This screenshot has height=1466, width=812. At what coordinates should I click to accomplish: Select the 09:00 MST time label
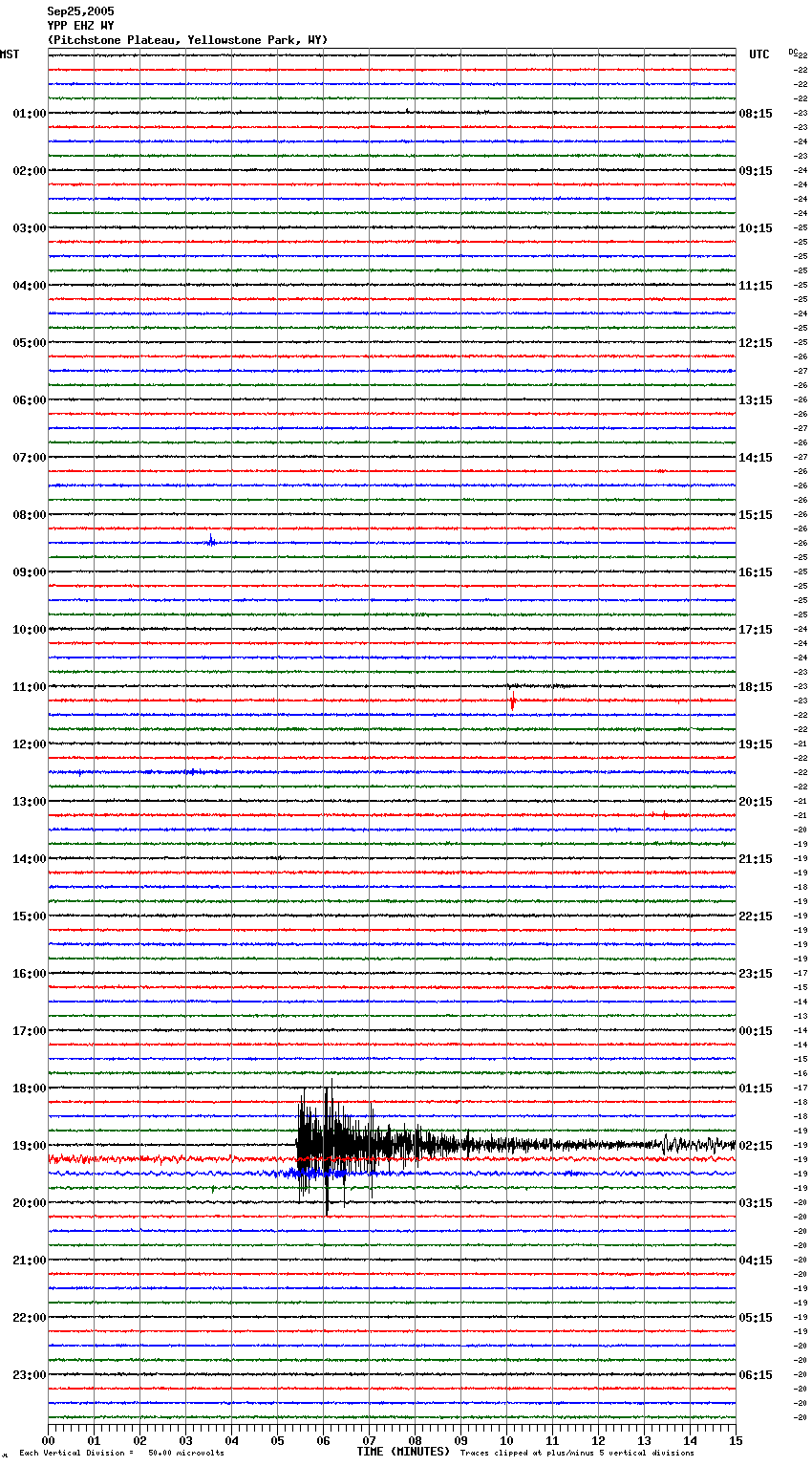(x=30, y=572)
